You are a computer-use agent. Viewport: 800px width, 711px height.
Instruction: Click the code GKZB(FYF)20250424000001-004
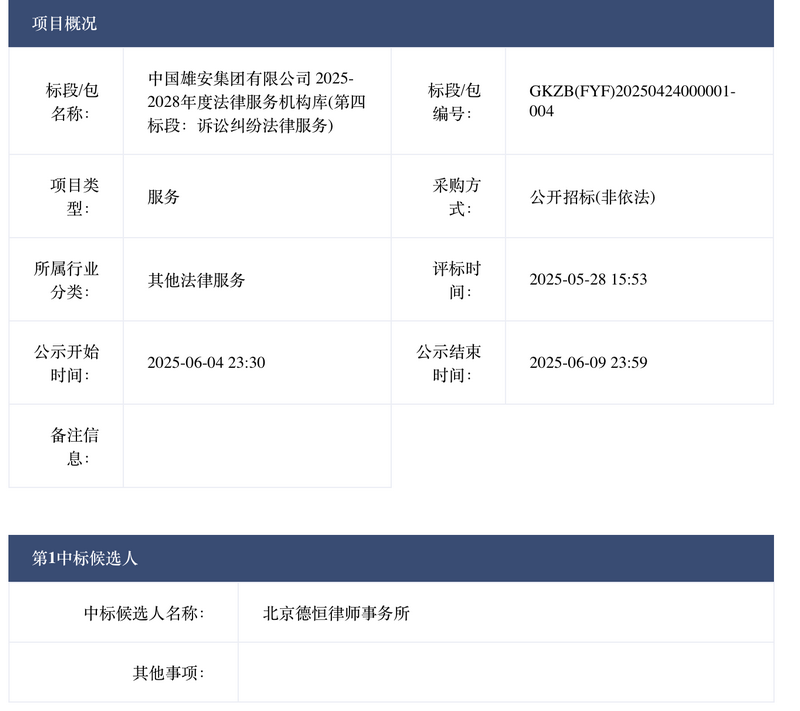[632, 101]
